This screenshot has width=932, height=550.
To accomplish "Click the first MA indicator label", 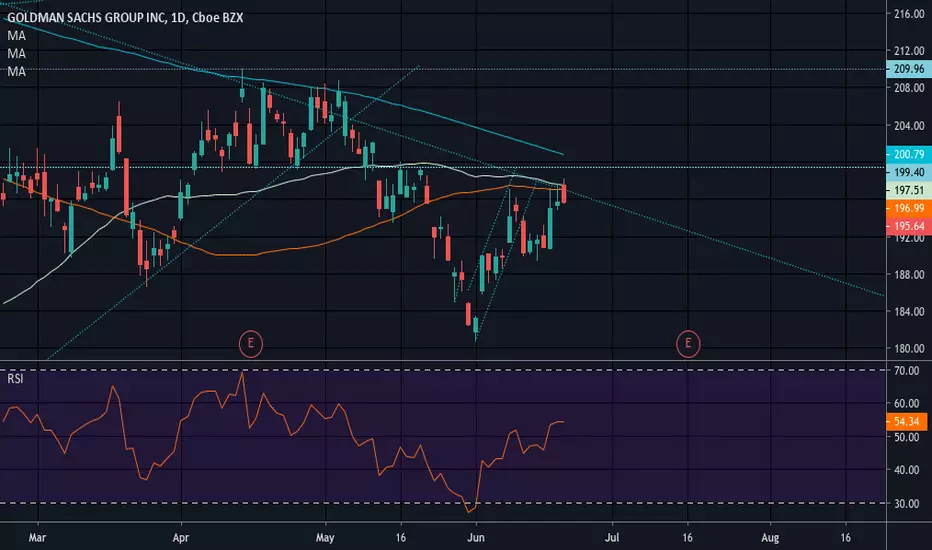I will coord(17,36).
